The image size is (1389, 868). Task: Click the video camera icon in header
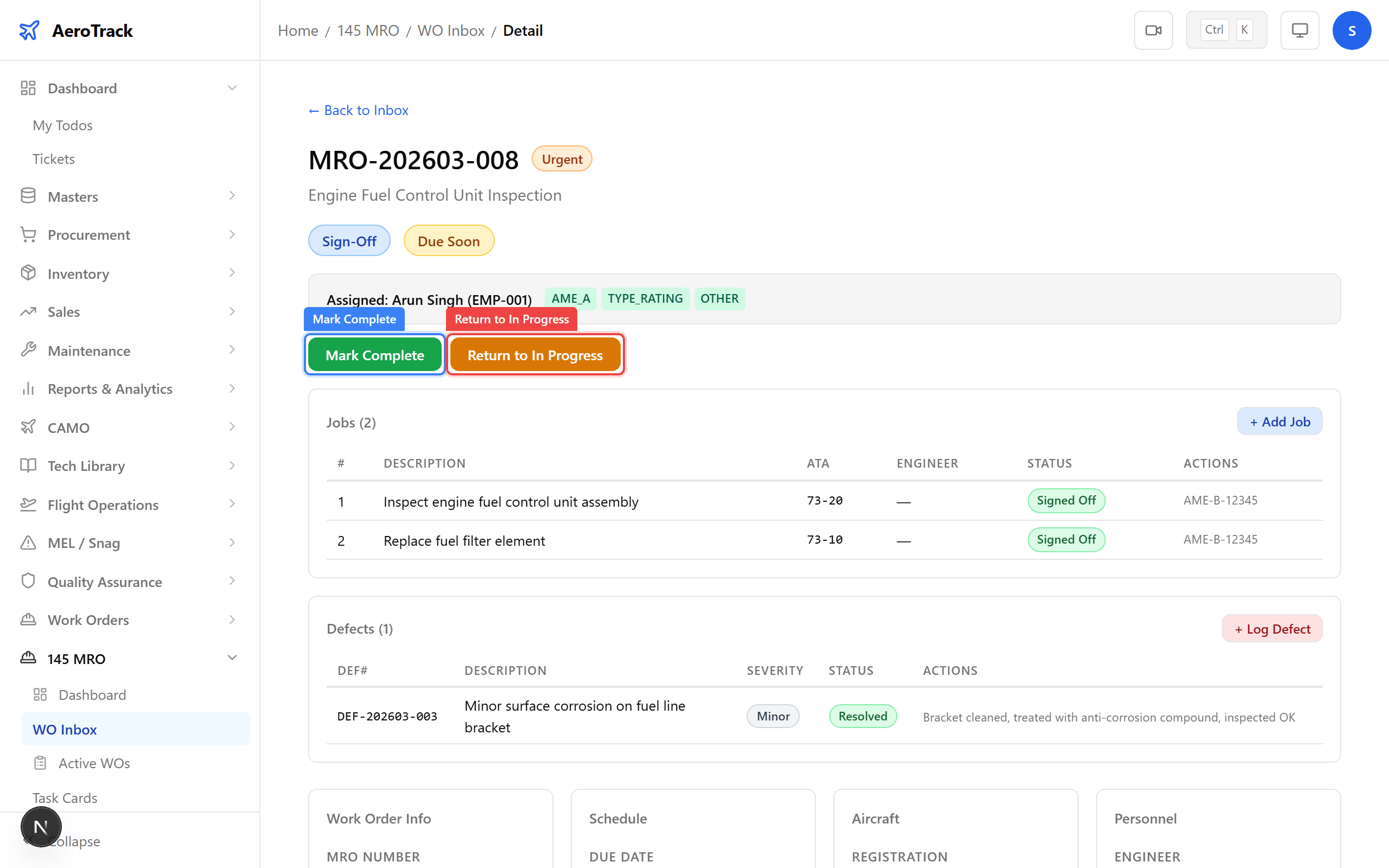point(1153,30)
